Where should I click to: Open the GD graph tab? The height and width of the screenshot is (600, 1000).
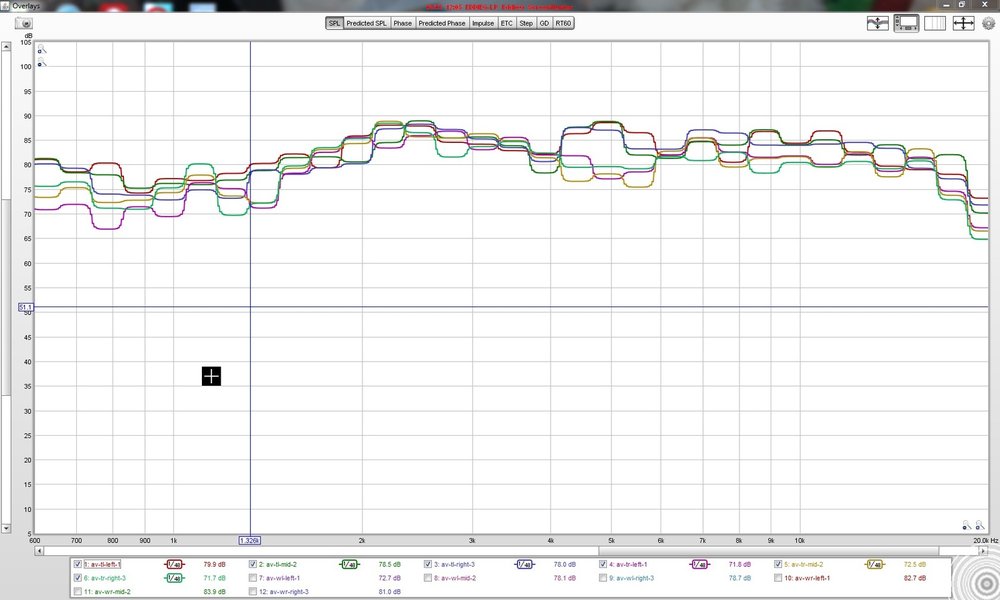coord(544,23)
